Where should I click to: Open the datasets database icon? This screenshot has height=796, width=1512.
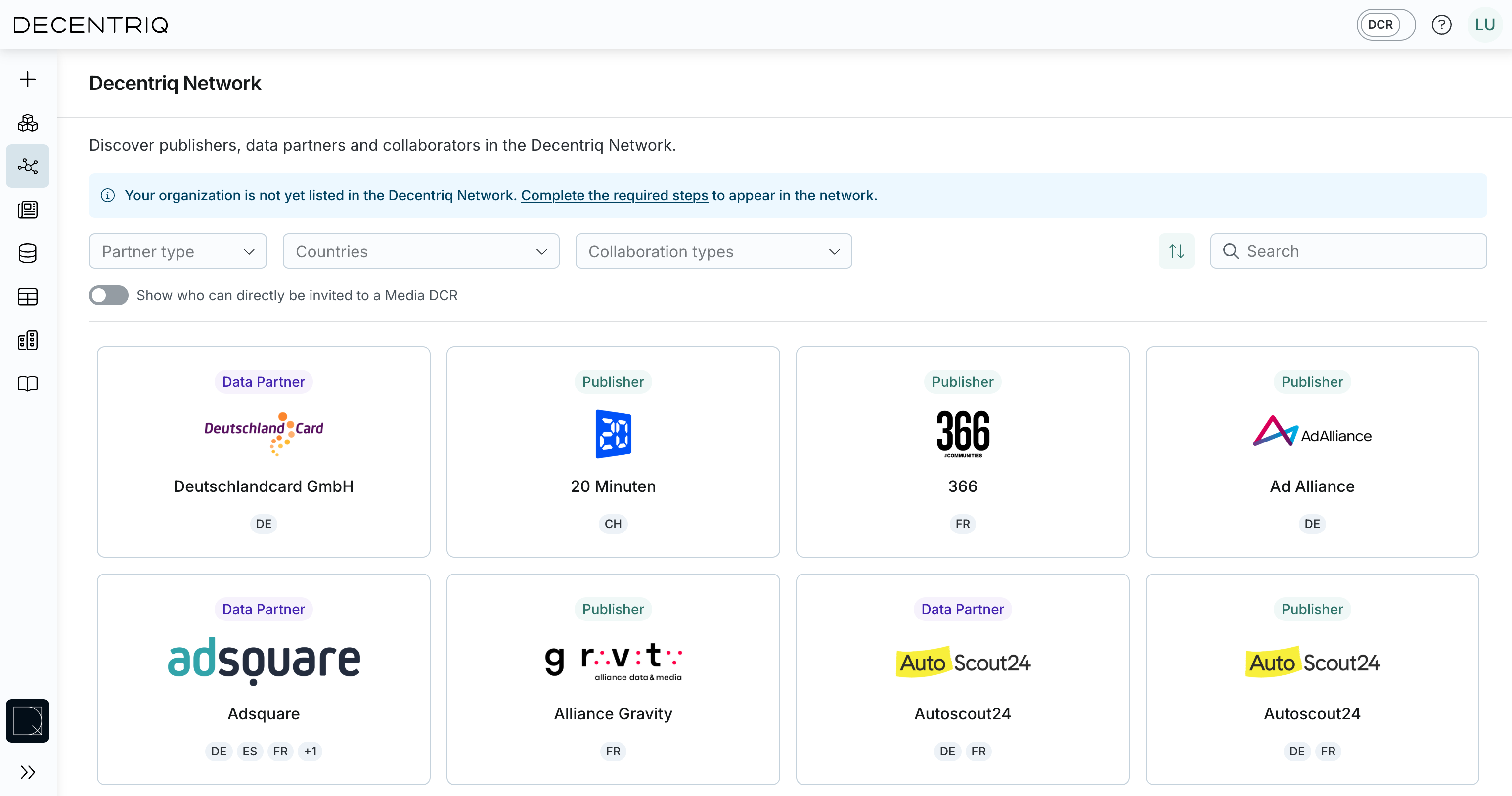pyautogui.click(x=27, y=253)
